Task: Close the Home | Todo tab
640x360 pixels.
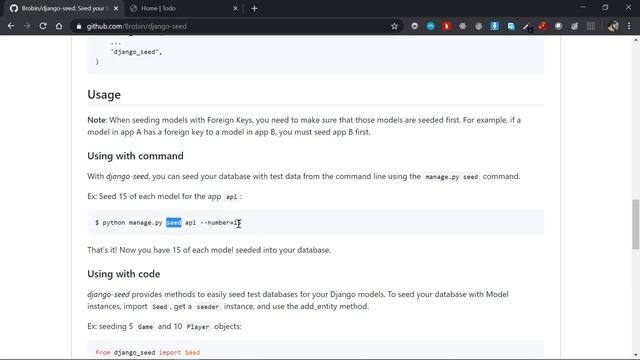Action: pyautogui.click(x=235, y=8)
